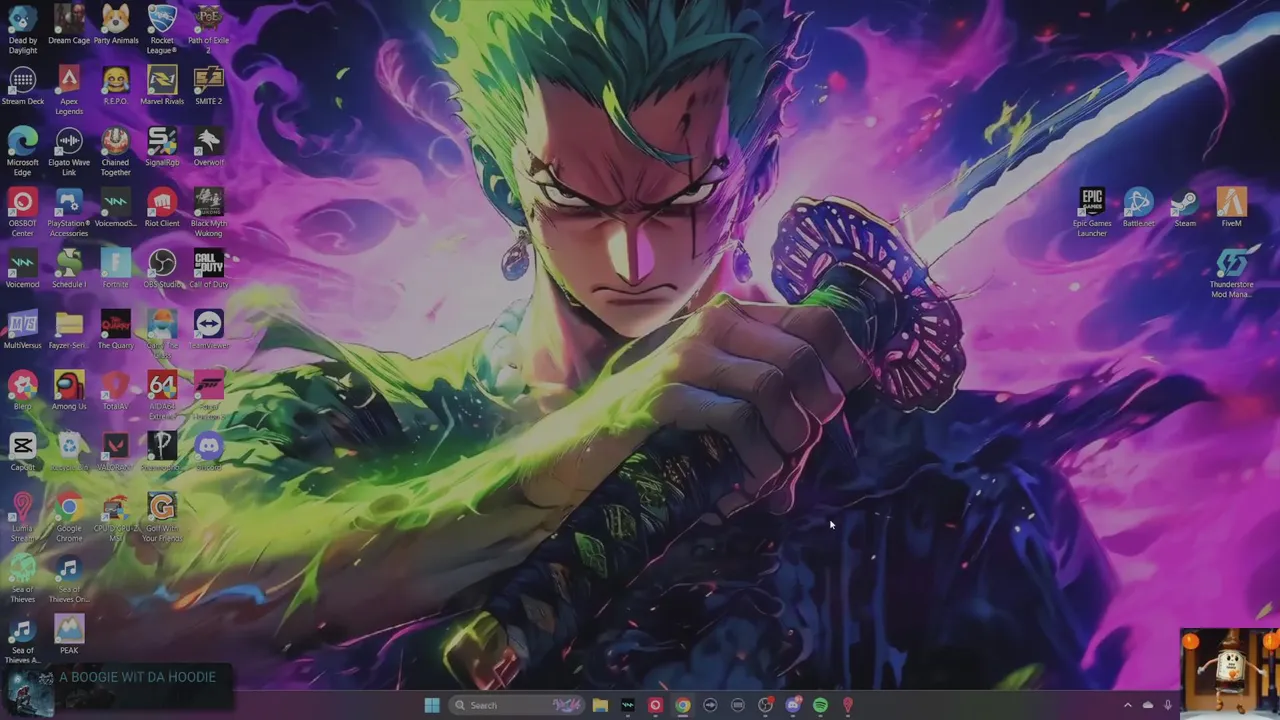Select the Schedule I game icon
The height and width of the screenshot is (720, 1280).
click(x=69, y=263)
